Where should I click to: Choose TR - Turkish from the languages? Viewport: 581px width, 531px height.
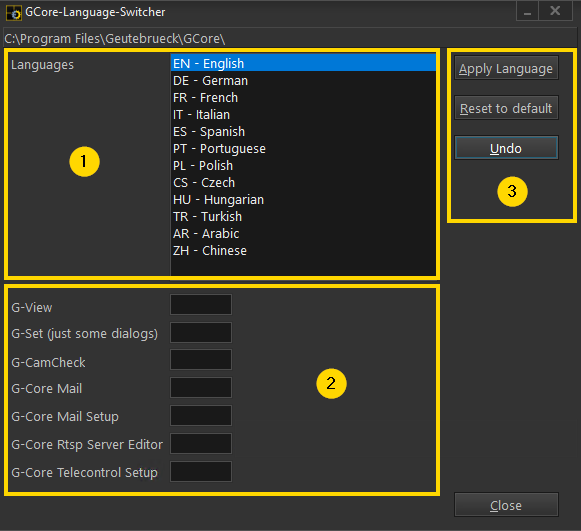point(303,217)
